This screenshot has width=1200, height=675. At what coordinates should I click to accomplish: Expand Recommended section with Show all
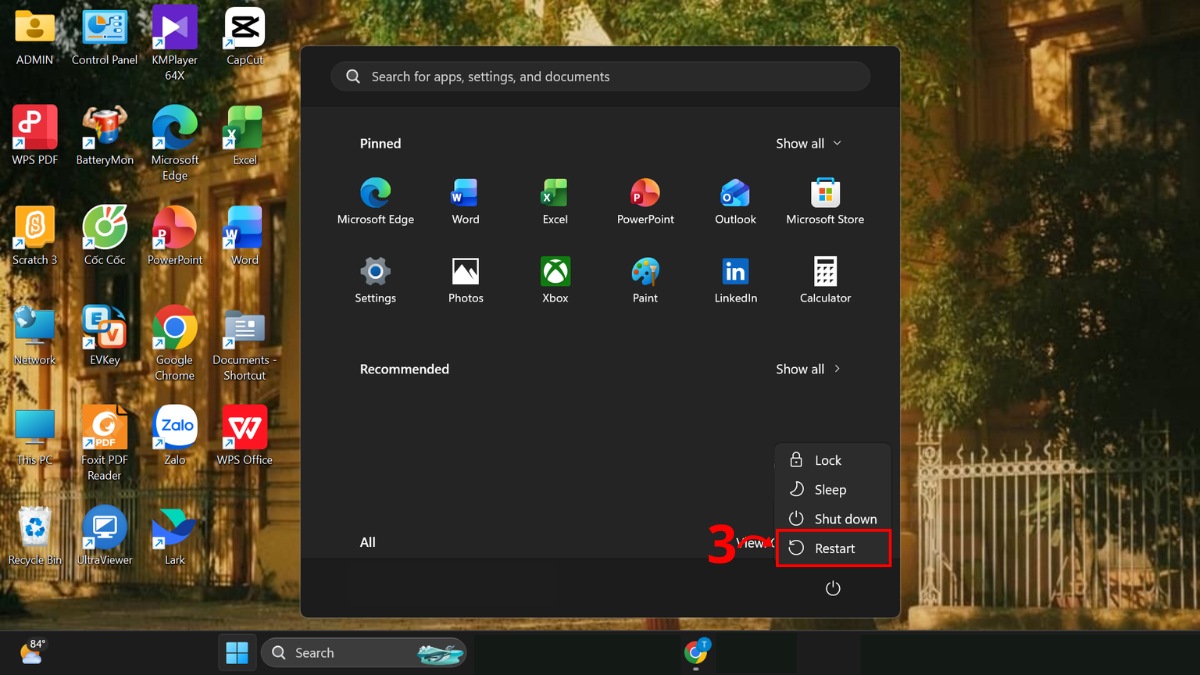tap(809, 369)
